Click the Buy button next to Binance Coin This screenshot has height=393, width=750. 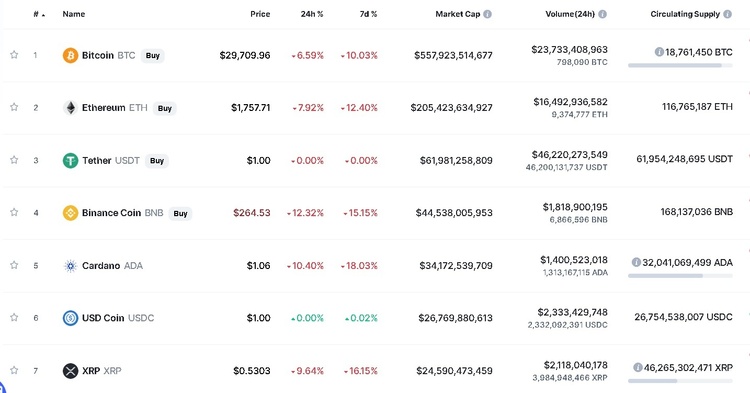pyautogui.click(x=180, y=213)
